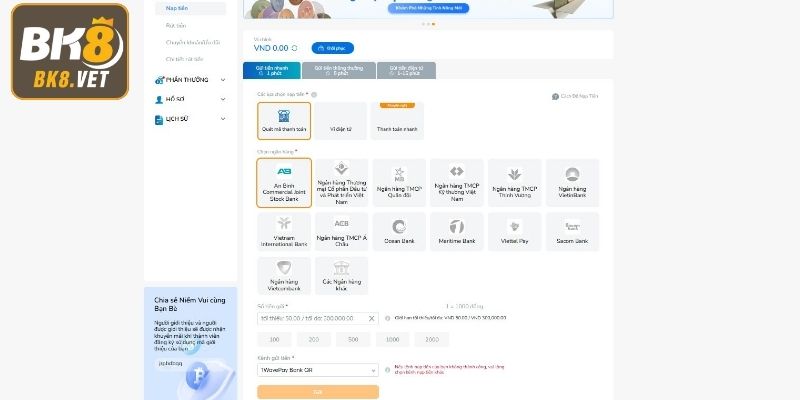Choose Ví điện tử deposit method
This screenshot has height=400, width=800.
tap(340, 121)
